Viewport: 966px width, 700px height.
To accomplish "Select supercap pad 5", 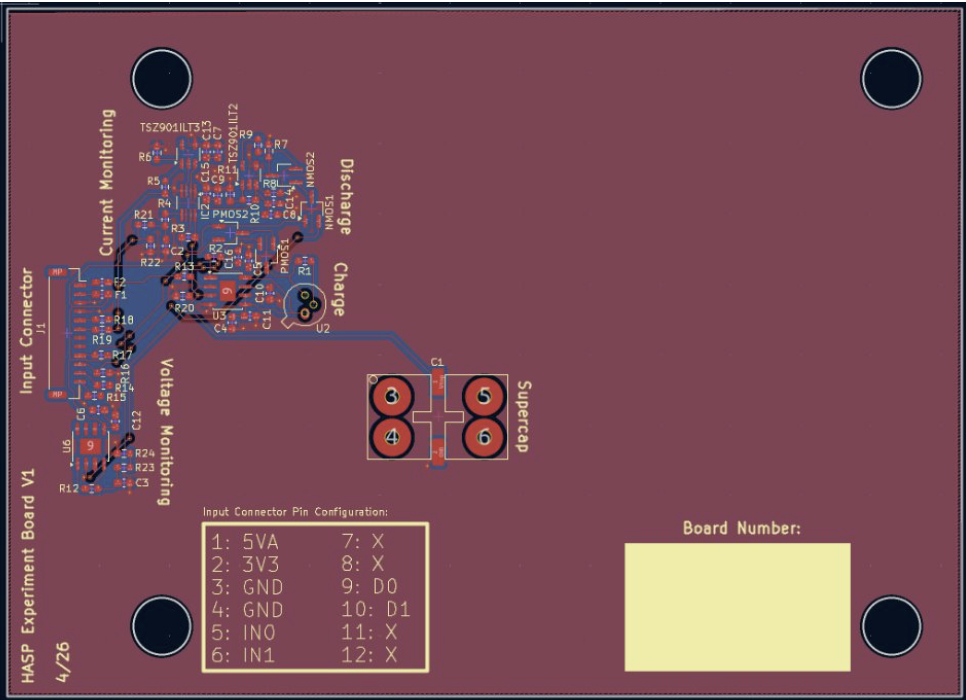I will point(485,396).
